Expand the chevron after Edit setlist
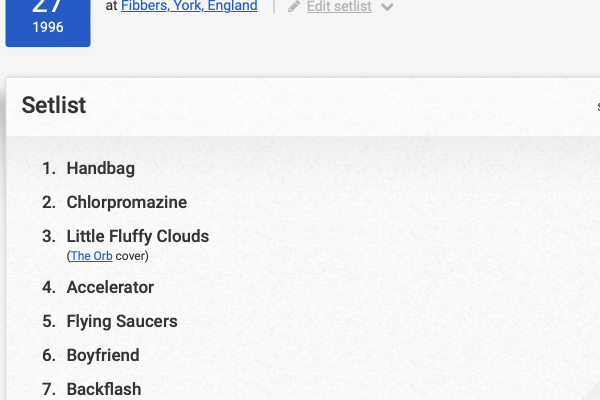The height and width of the screenshot is (400, 600). [x=387, y=8]
